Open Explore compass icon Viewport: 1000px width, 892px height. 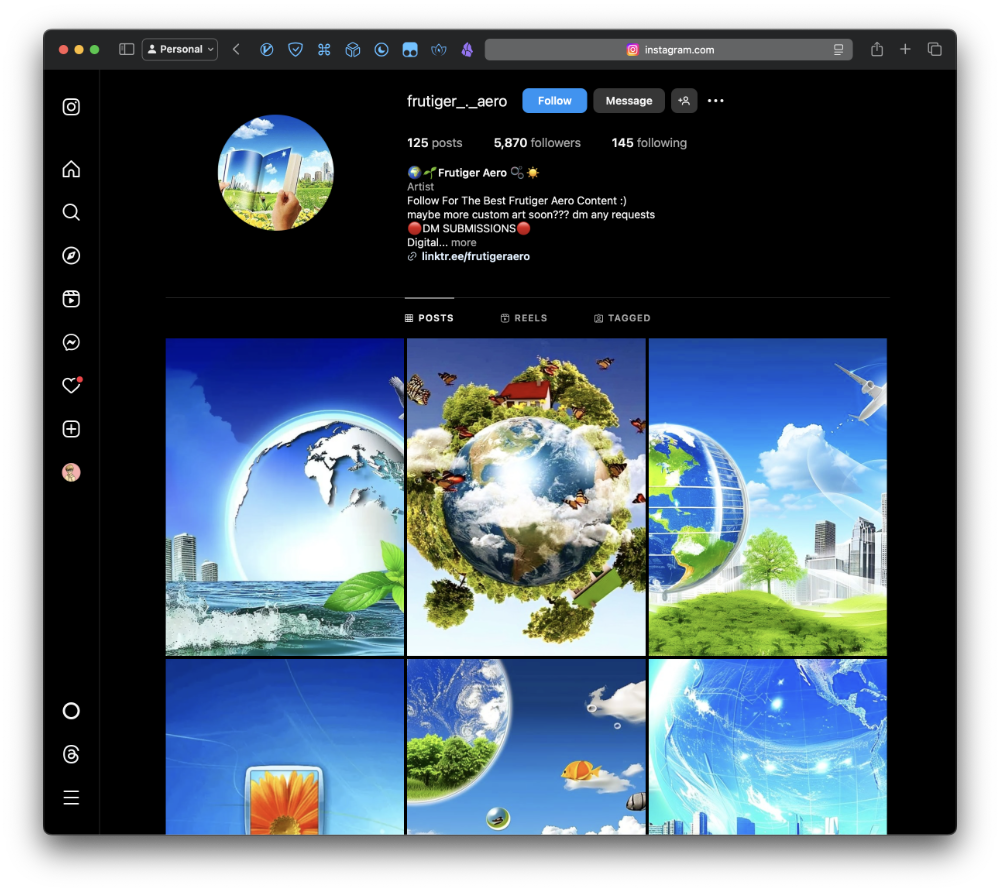point(71,256)
